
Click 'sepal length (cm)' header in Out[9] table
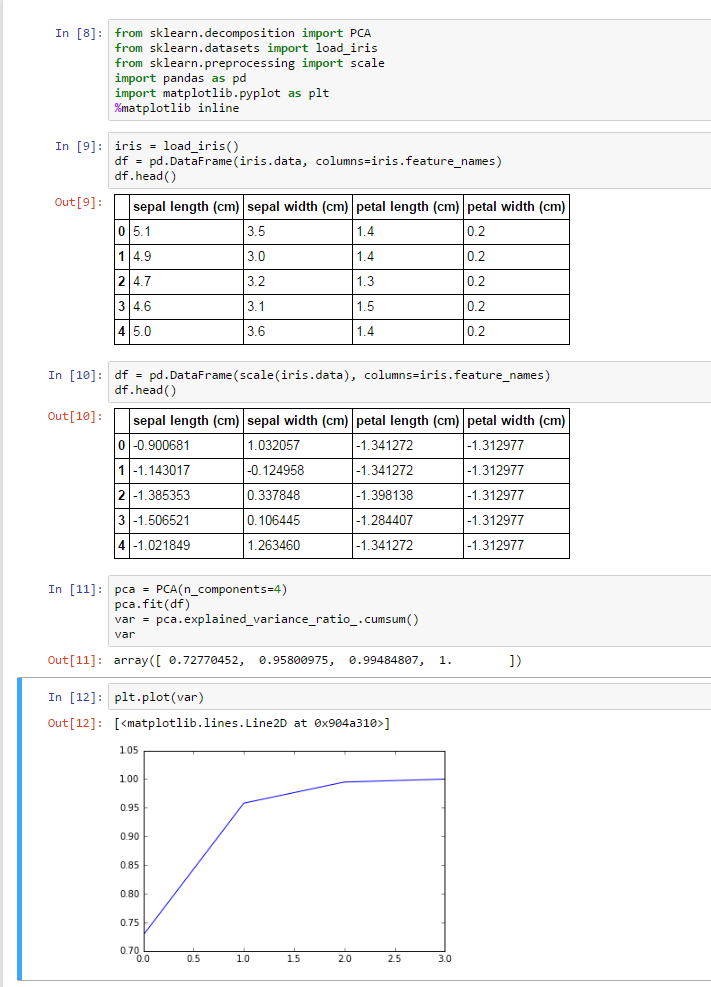pos(186,207)
